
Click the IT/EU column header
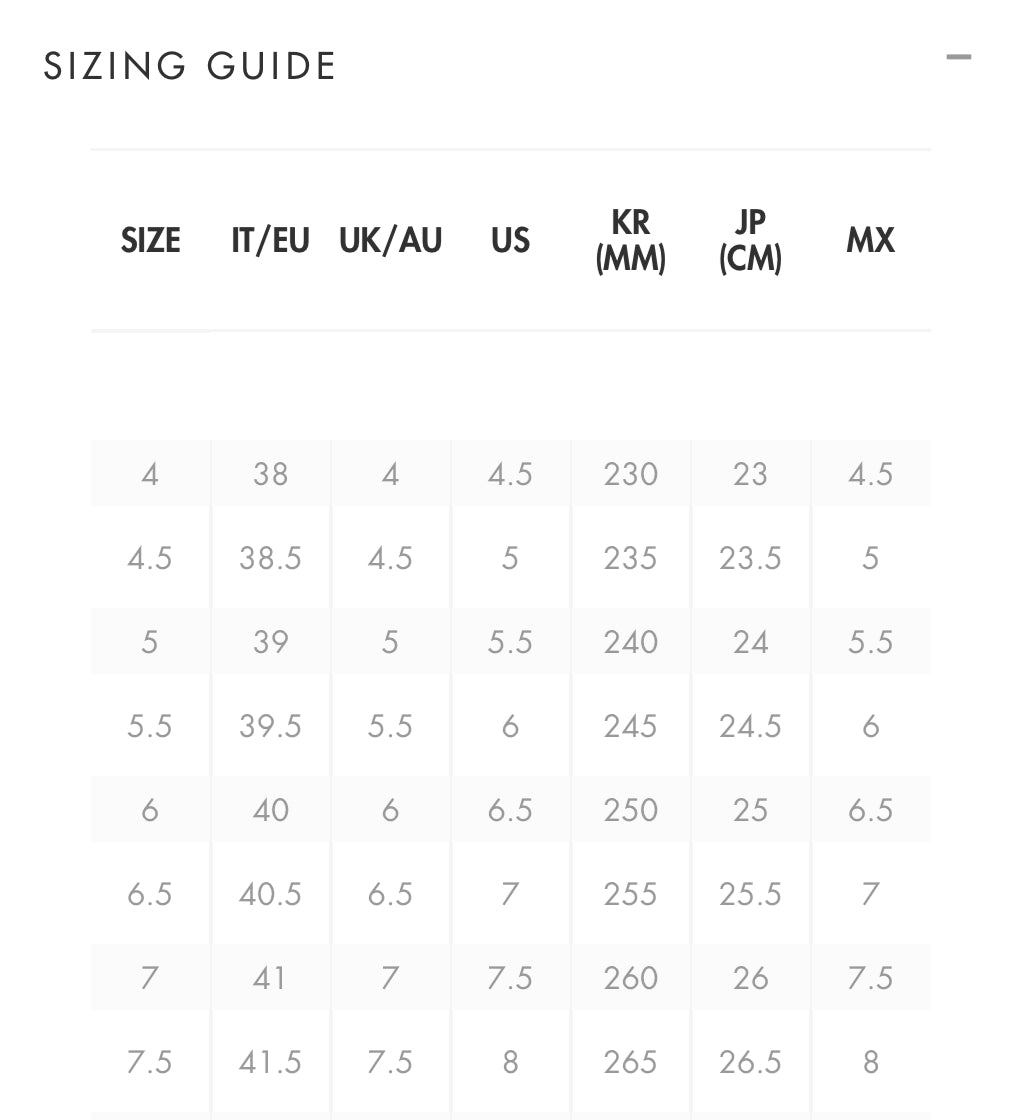270,240
